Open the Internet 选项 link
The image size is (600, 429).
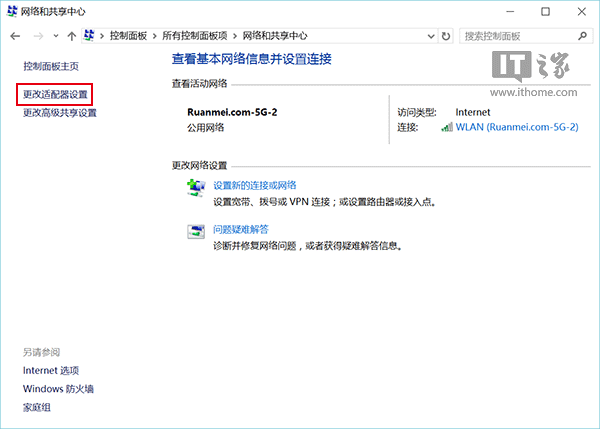point(51,370)
